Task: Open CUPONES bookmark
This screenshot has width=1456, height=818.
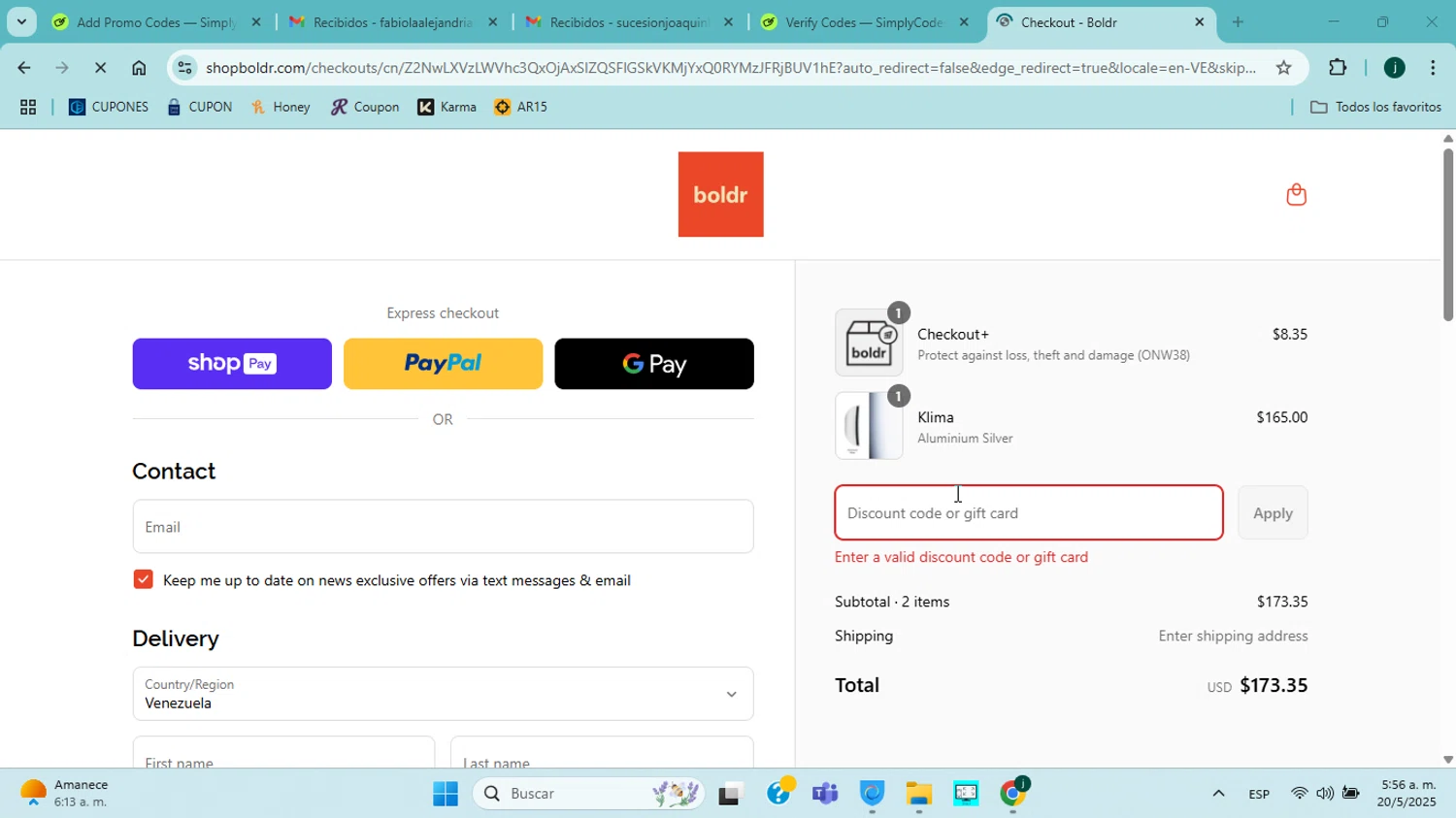Action: click(x=109, y=108)
